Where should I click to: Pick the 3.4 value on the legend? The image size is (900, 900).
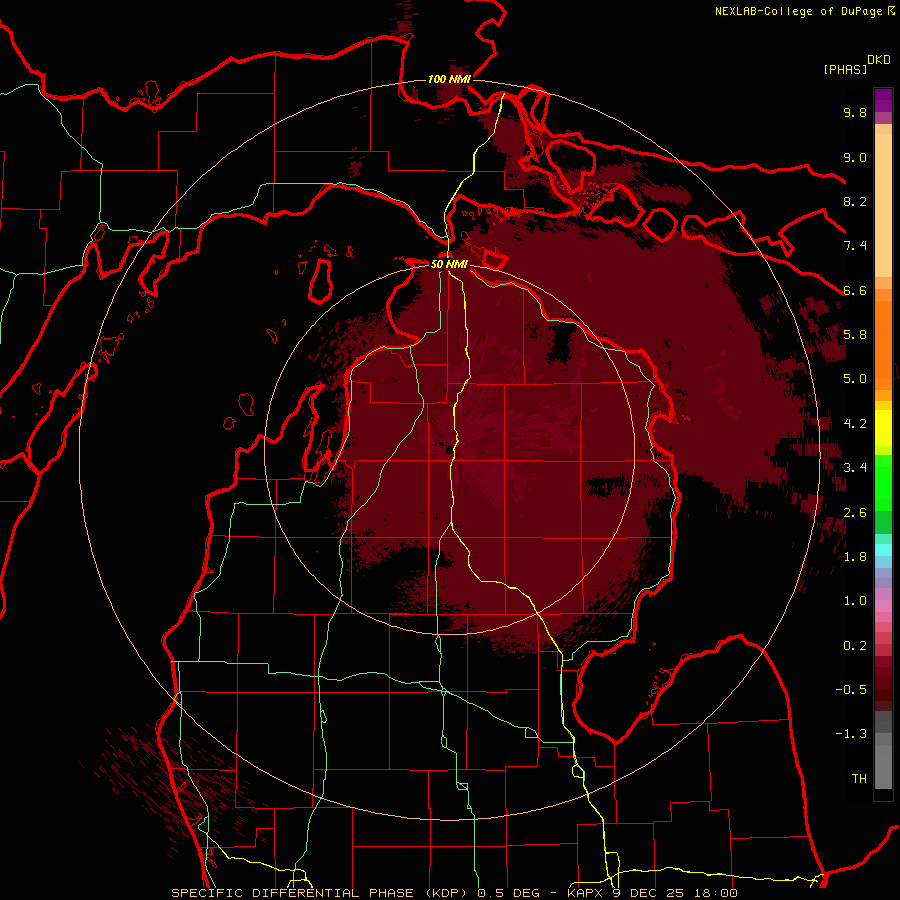tap(855, 468)
